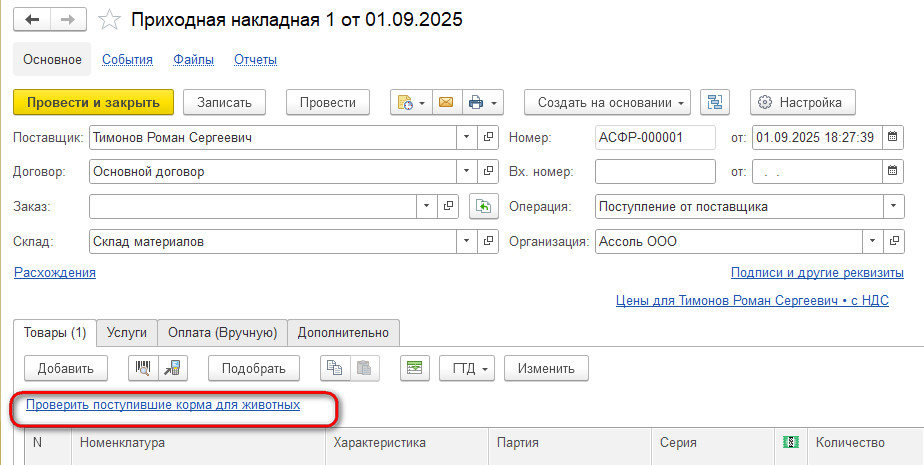Screen dimensions: 924x465
Task: Open the calendar picker for document date
Action: [893, 137]
